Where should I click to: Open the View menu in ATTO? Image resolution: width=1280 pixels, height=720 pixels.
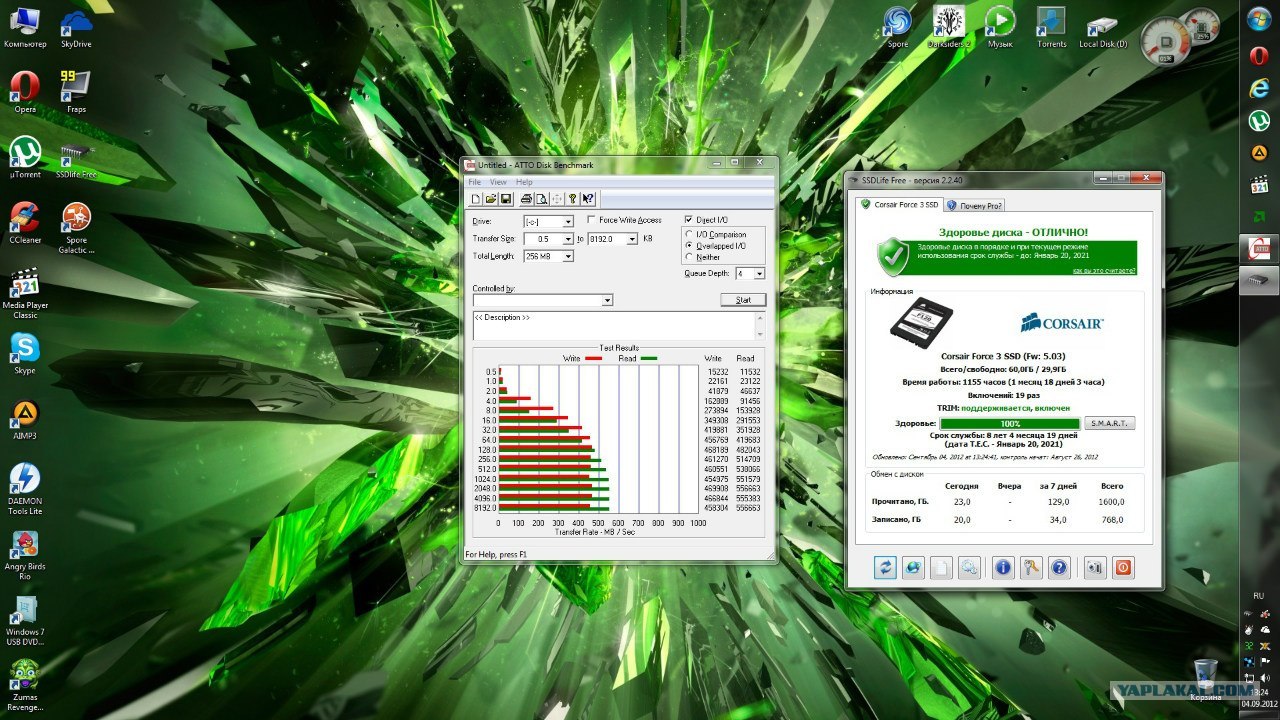click(x=498, y=182)
